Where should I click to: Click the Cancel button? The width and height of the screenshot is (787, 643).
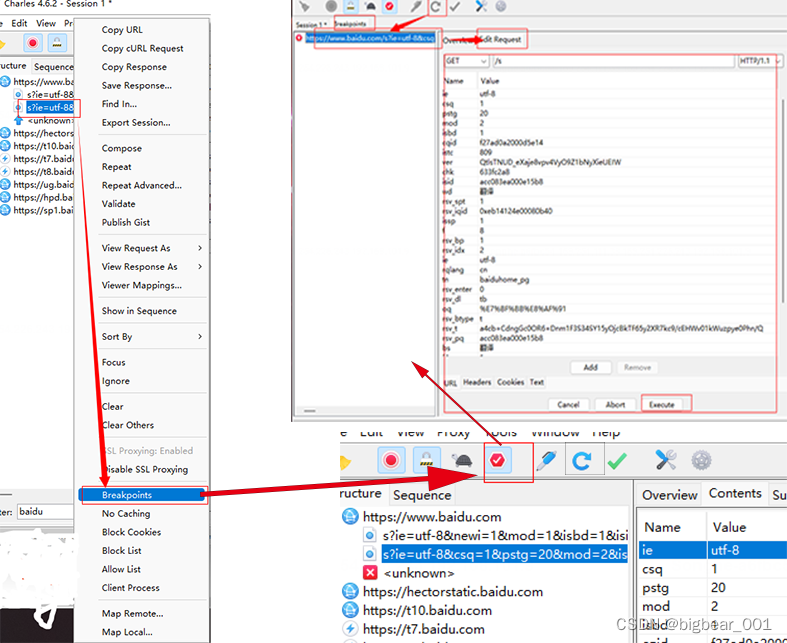pos(568,405)
